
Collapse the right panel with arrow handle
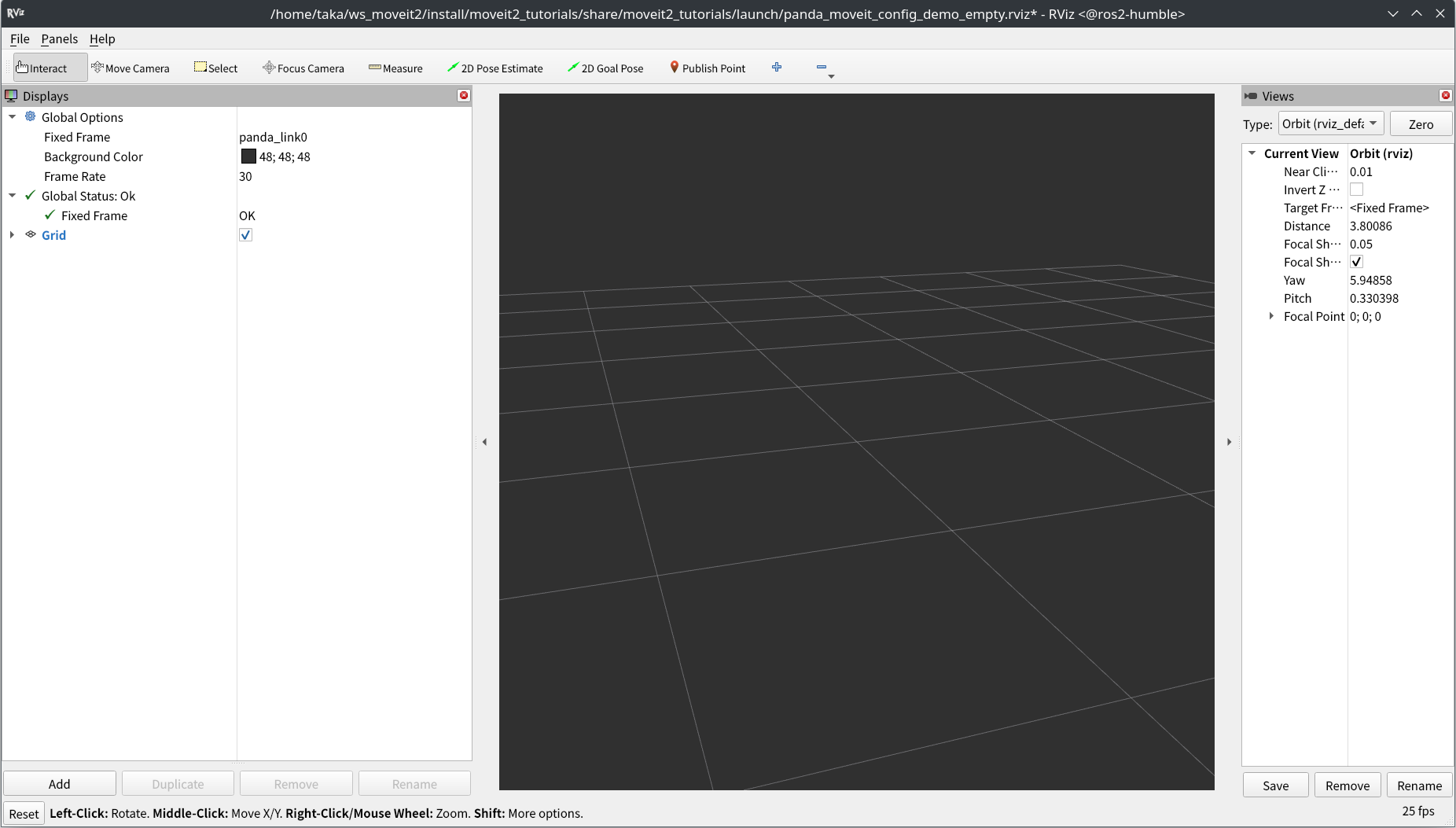tap(1229, 442)
